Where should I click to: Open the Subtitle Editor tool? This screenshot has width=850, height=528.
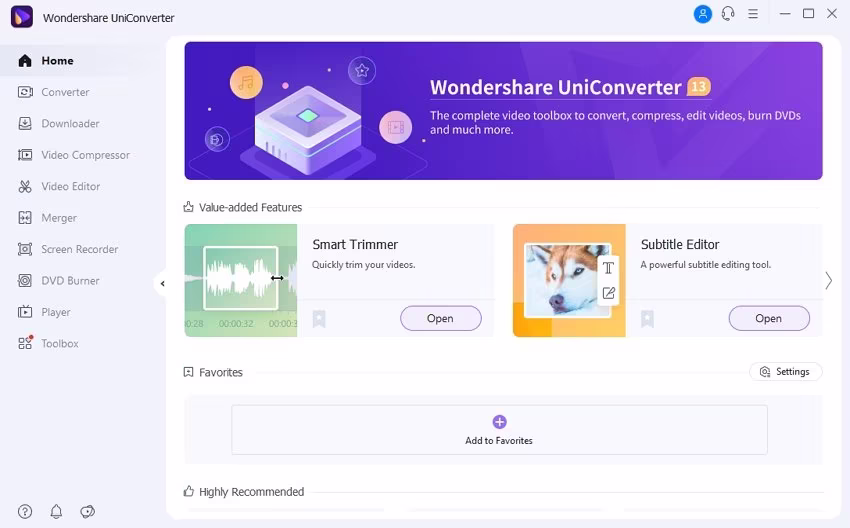(769, 318)
